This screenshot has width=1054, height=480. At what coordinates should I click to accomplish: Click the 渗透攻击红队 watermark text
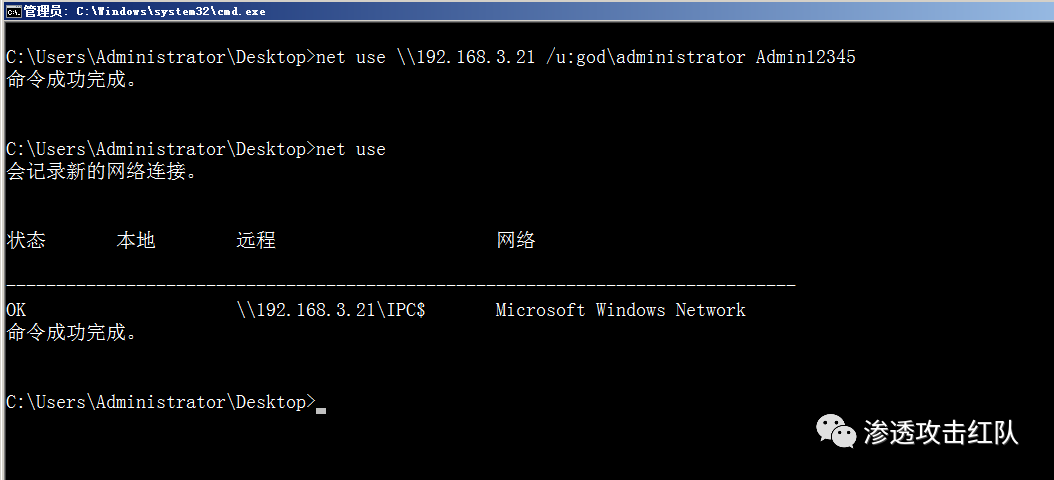pos(940,432)
